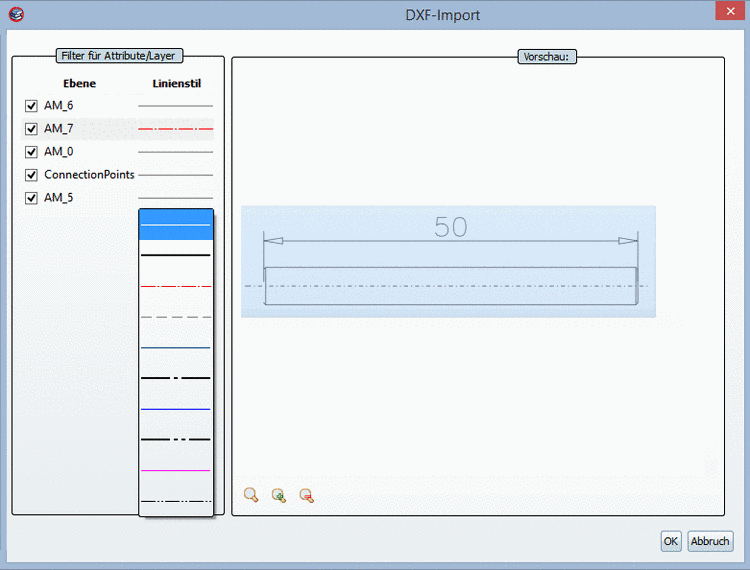This screenshot has height=570, width=750.
Task: Select the AM_5 layer name
Action: click(59, 197)
